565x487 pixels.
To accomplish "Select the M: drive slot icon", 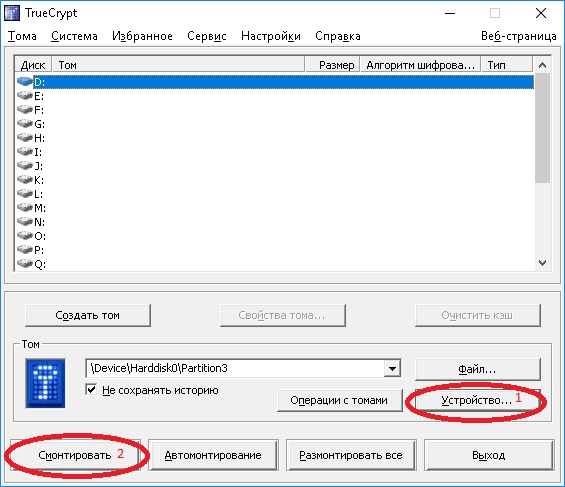I will [x=25, y=207].
